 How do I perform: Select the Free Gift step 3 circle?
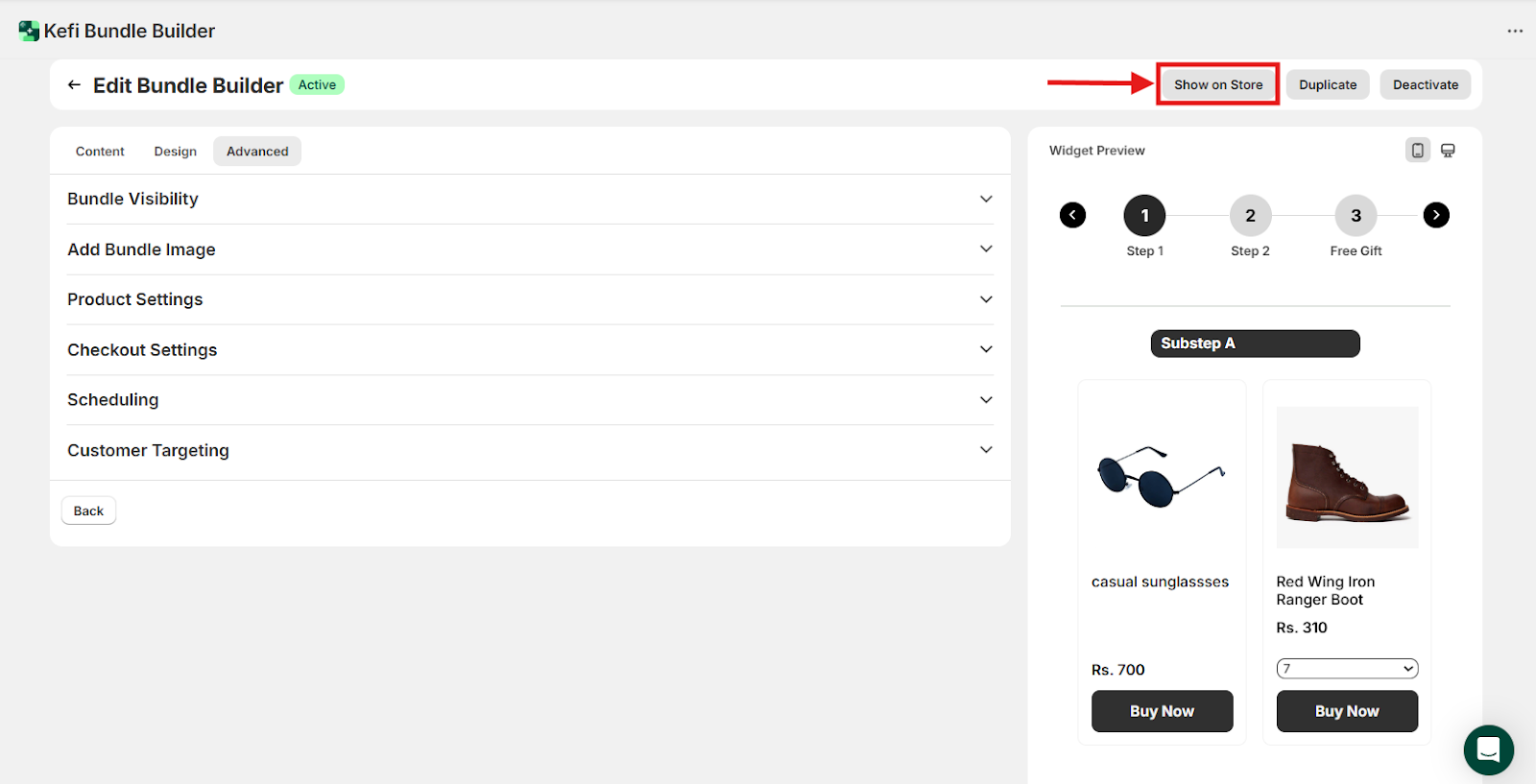(x=1356, y=216)
